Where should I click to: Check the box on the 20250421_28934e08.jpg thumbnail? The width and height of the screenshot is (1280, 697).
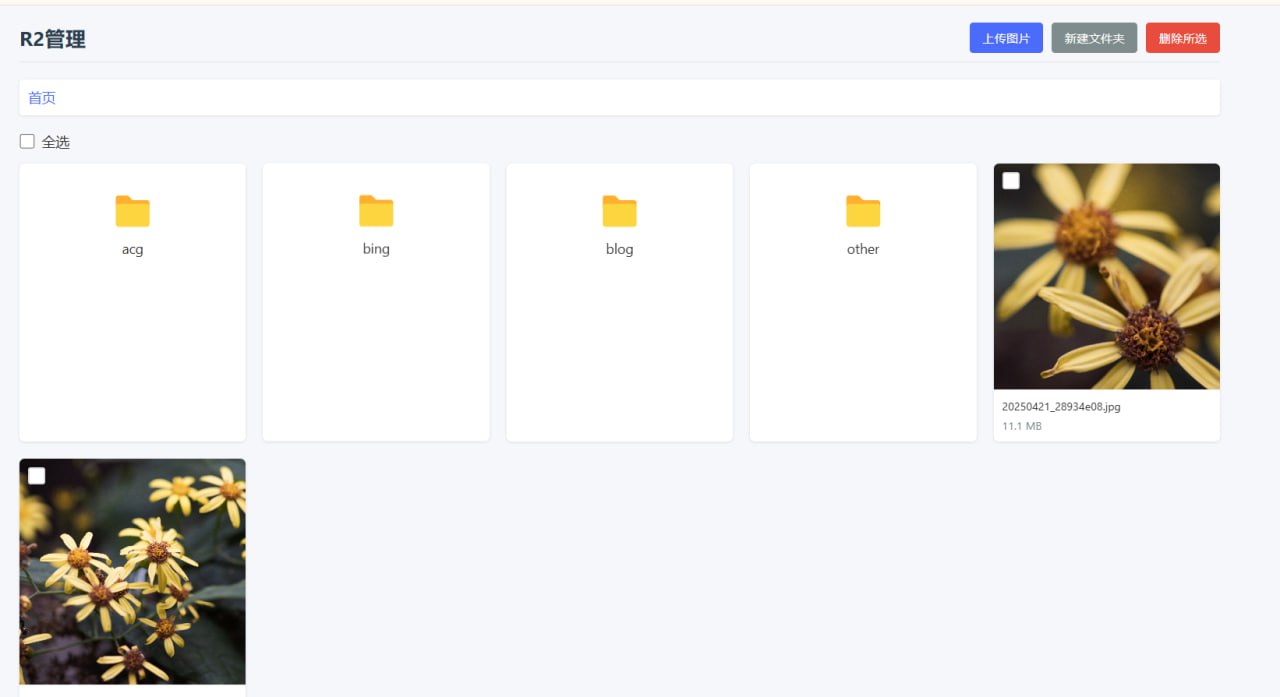[1010, 180]
